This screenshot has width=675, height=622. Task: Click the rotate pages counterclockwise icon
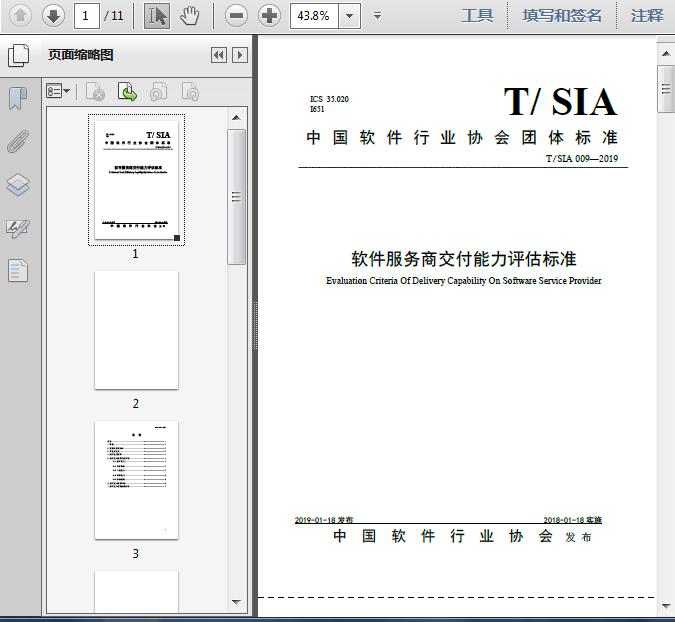click(x=158, y=91)
